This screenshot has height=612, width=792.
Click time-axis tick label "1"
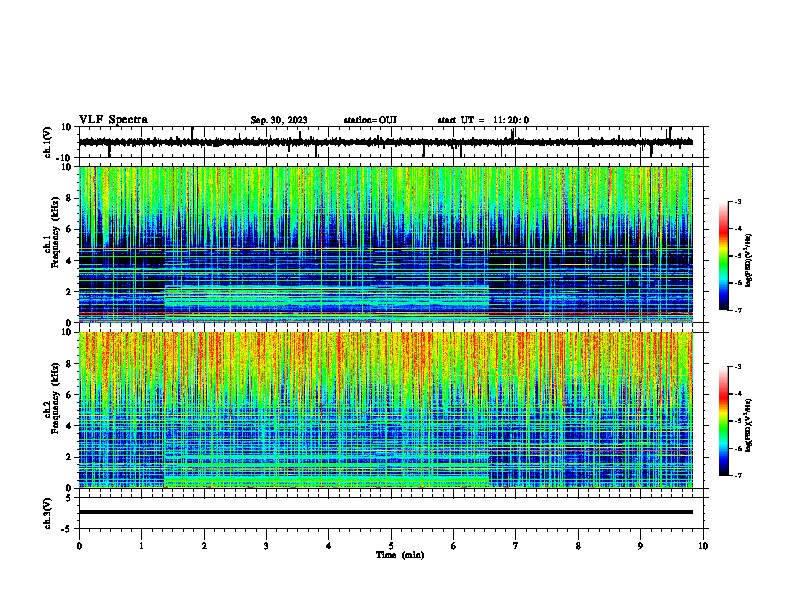tap(141, 546)
